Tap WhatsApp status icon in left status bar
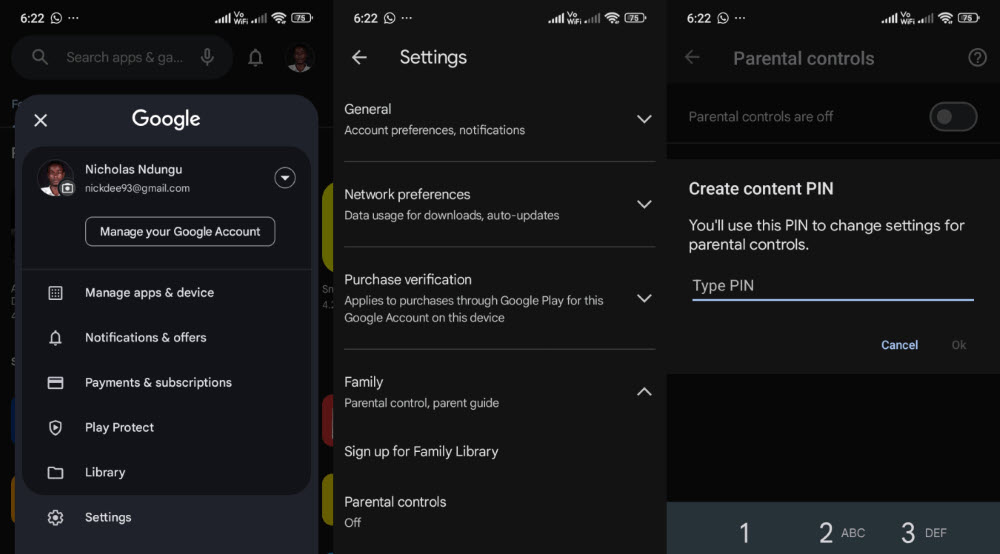1000x554 pixels. (56, 18)
